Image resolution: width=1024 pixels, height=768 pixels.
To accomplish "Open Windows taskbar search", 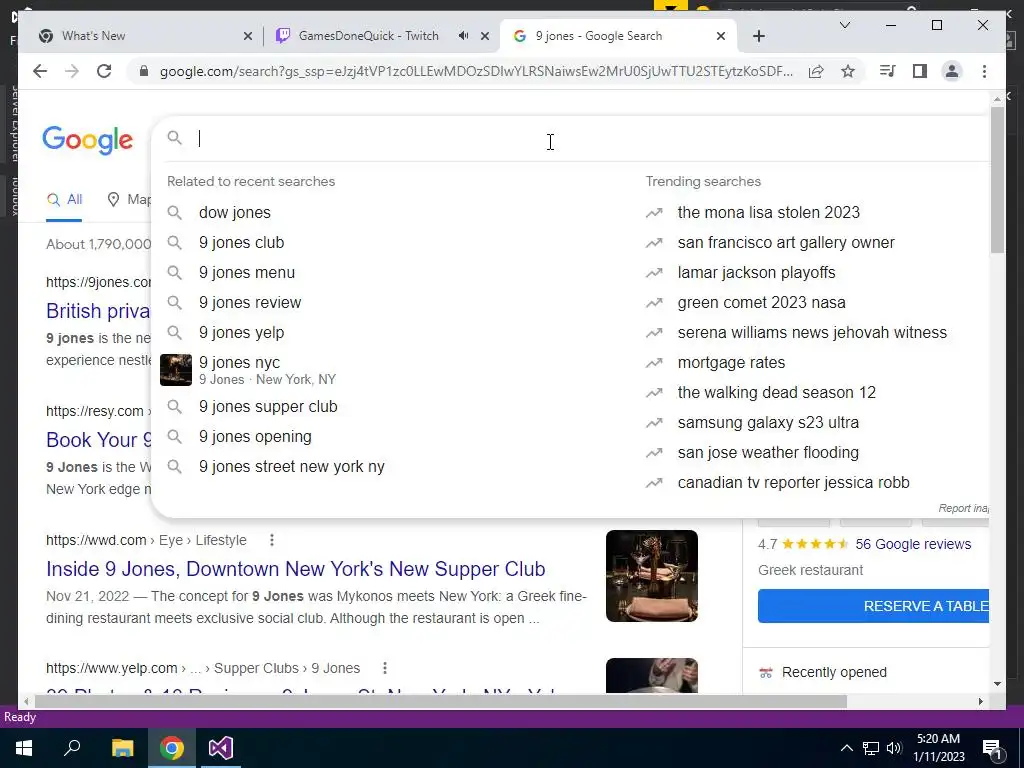I will click(x=72, y=748).
